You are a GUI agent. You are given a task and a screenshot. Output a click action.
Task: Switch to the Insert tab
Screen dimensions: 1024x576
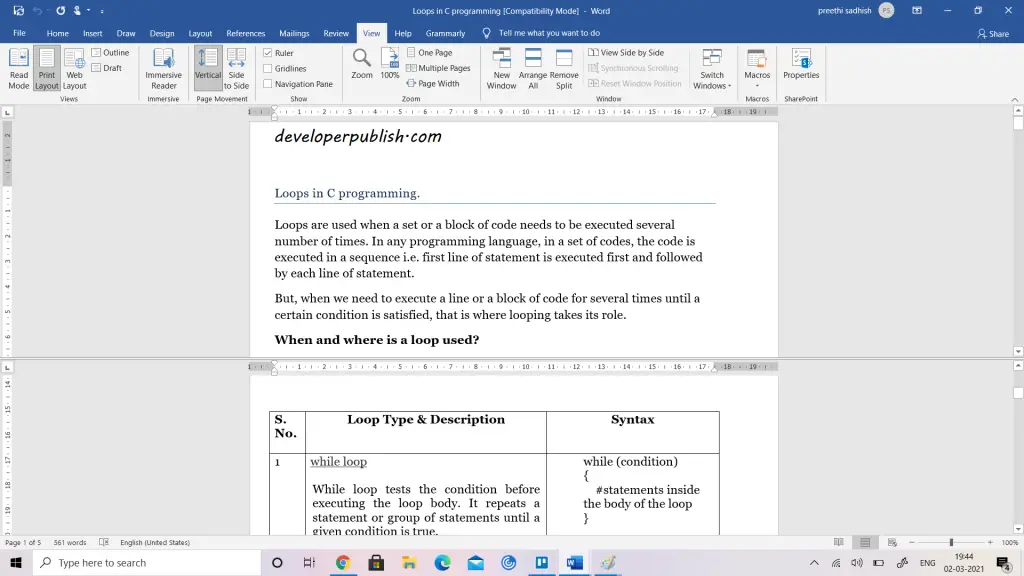click(x=93, y=33)
